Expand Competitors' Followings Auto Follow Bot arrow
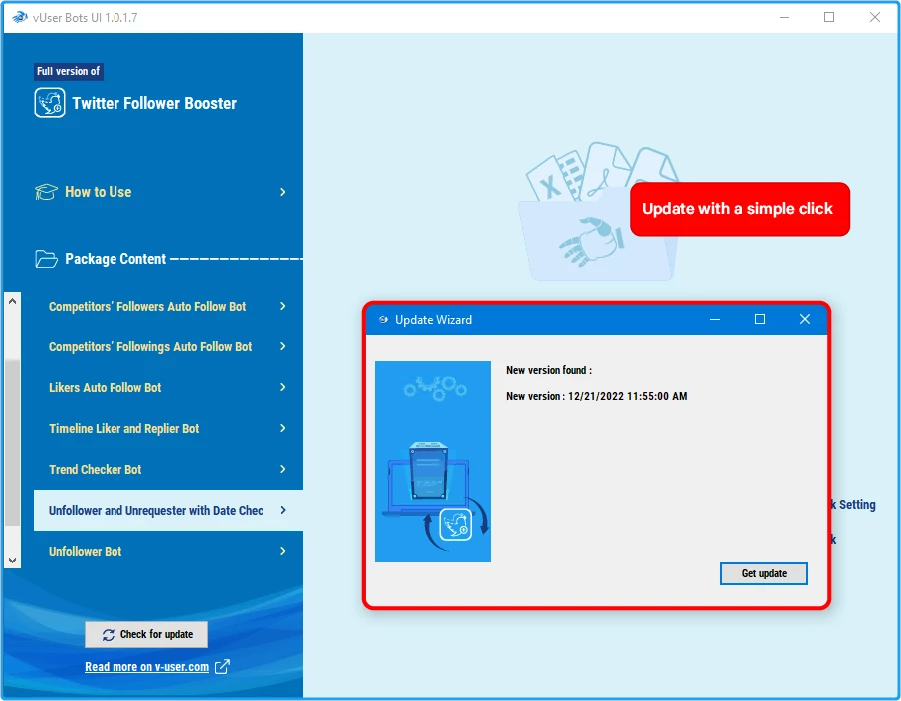901x701 pixels. (282, 346)
